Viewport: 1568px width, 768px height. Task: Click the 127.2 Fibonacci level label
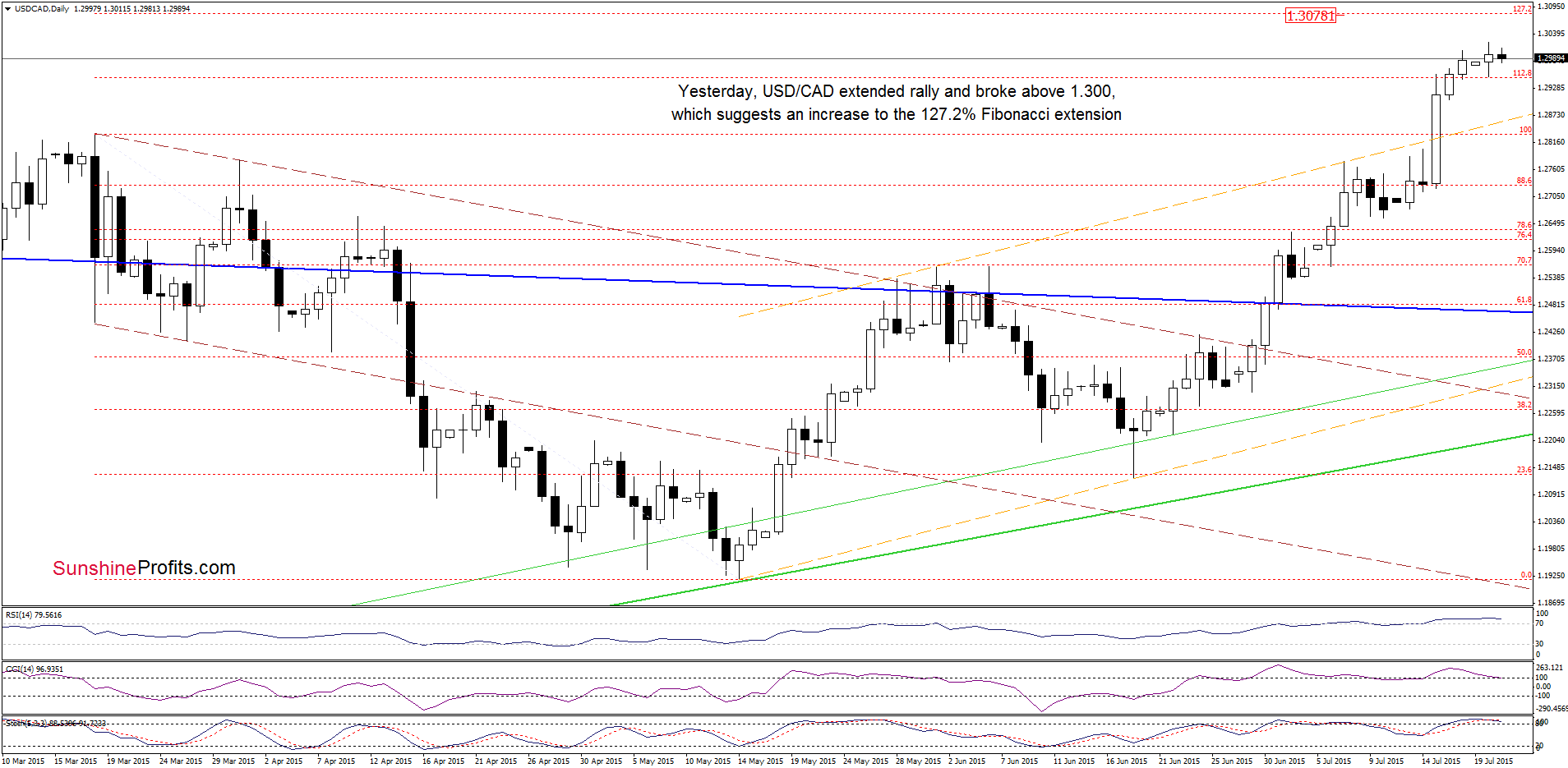tap(1522, 9)
